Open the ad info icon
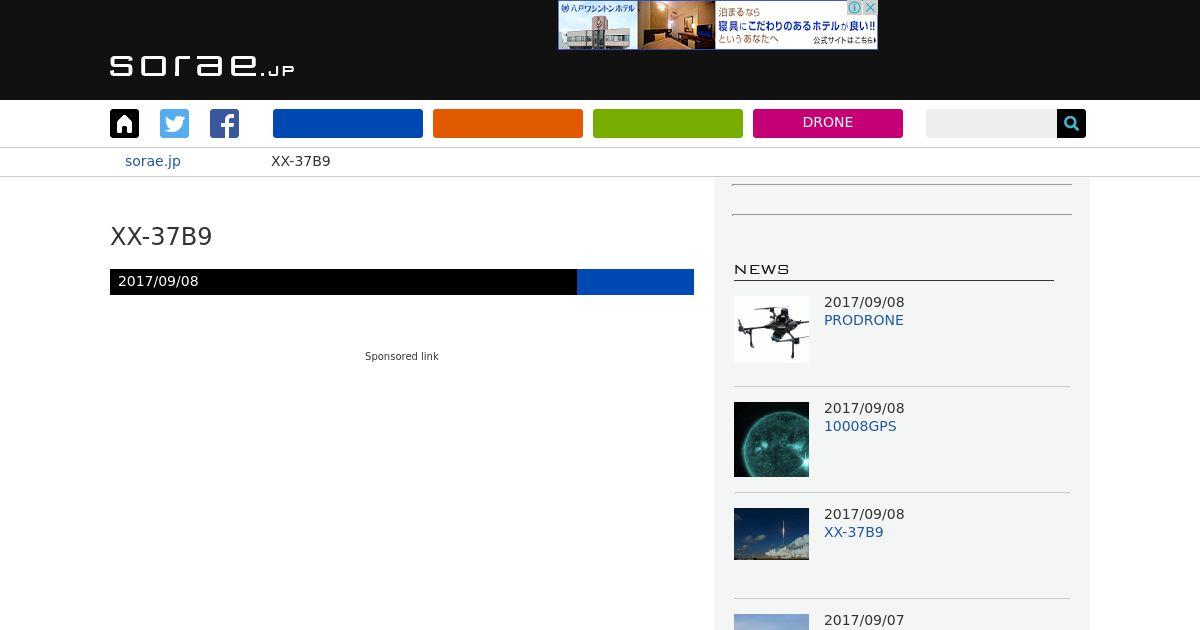Viewport: 1200px width, 630px height. [x=855, y=7]
